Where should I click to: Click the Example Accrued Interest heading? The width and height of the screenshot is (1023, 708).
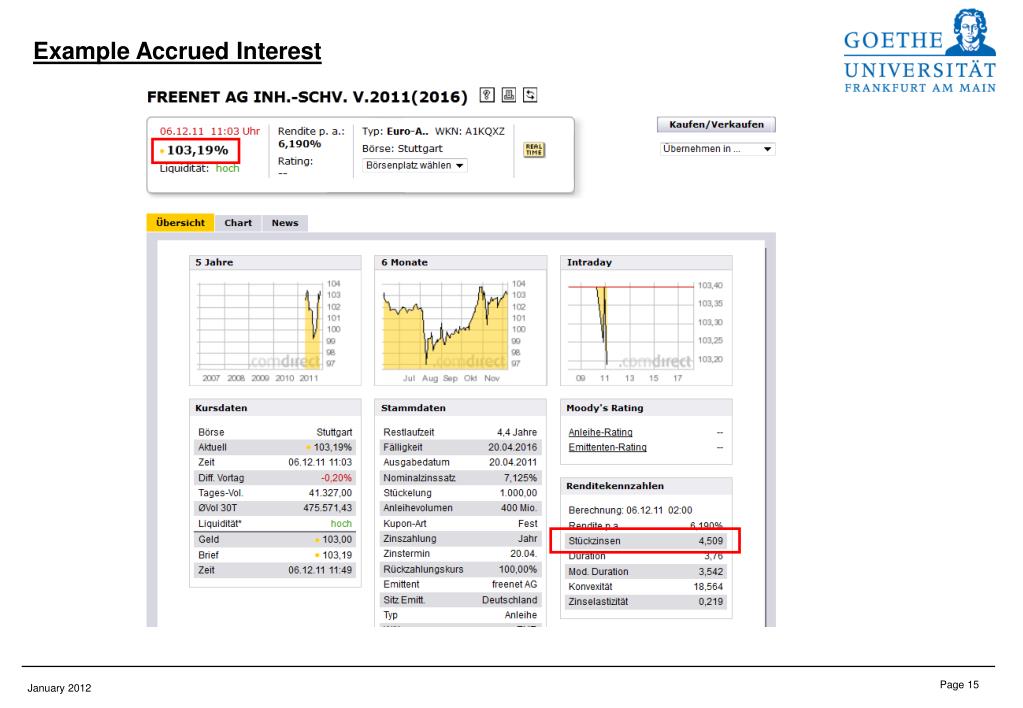tap(177, 51)
